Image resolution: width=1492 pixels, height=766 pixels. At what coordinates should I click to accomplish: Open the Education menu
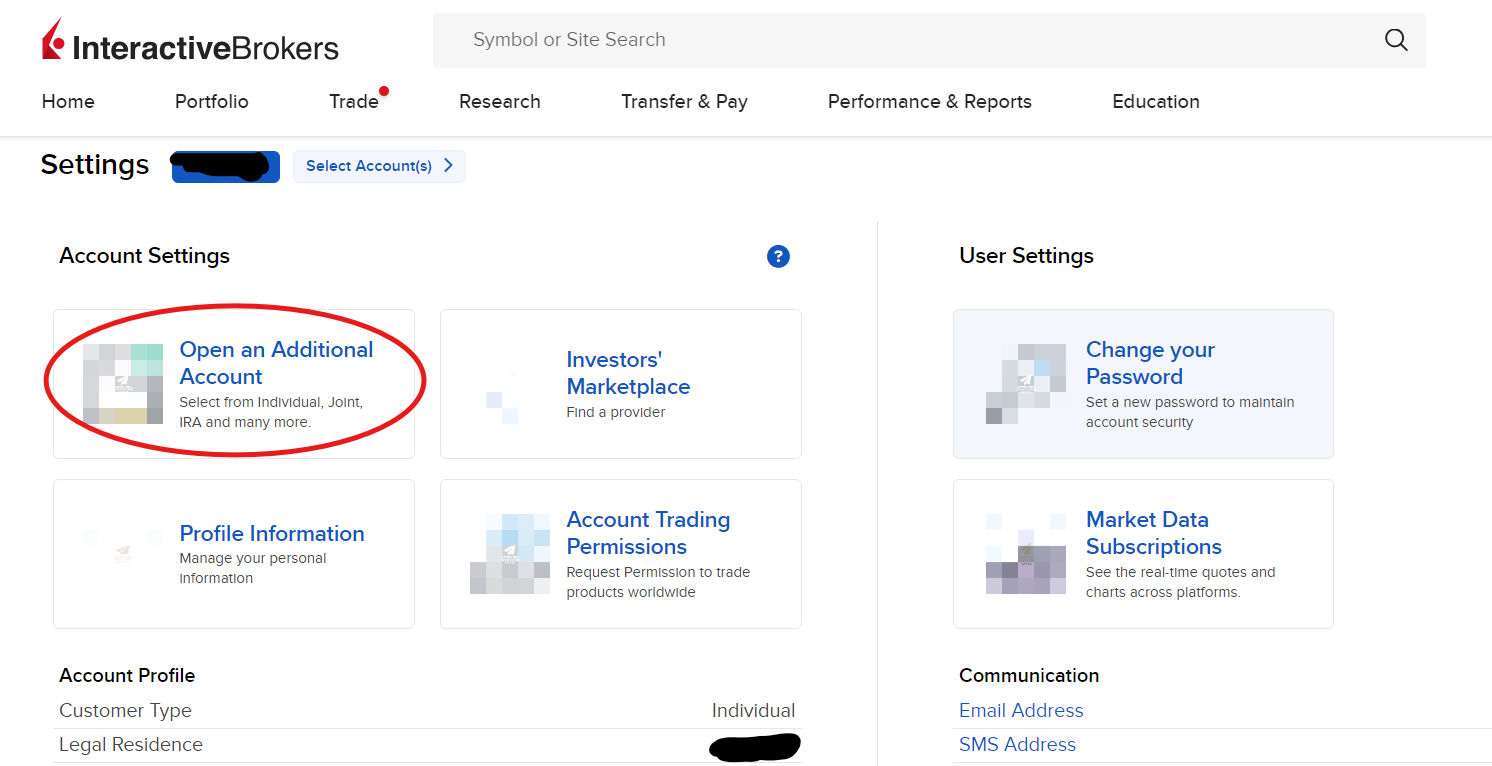point(1155,102)
